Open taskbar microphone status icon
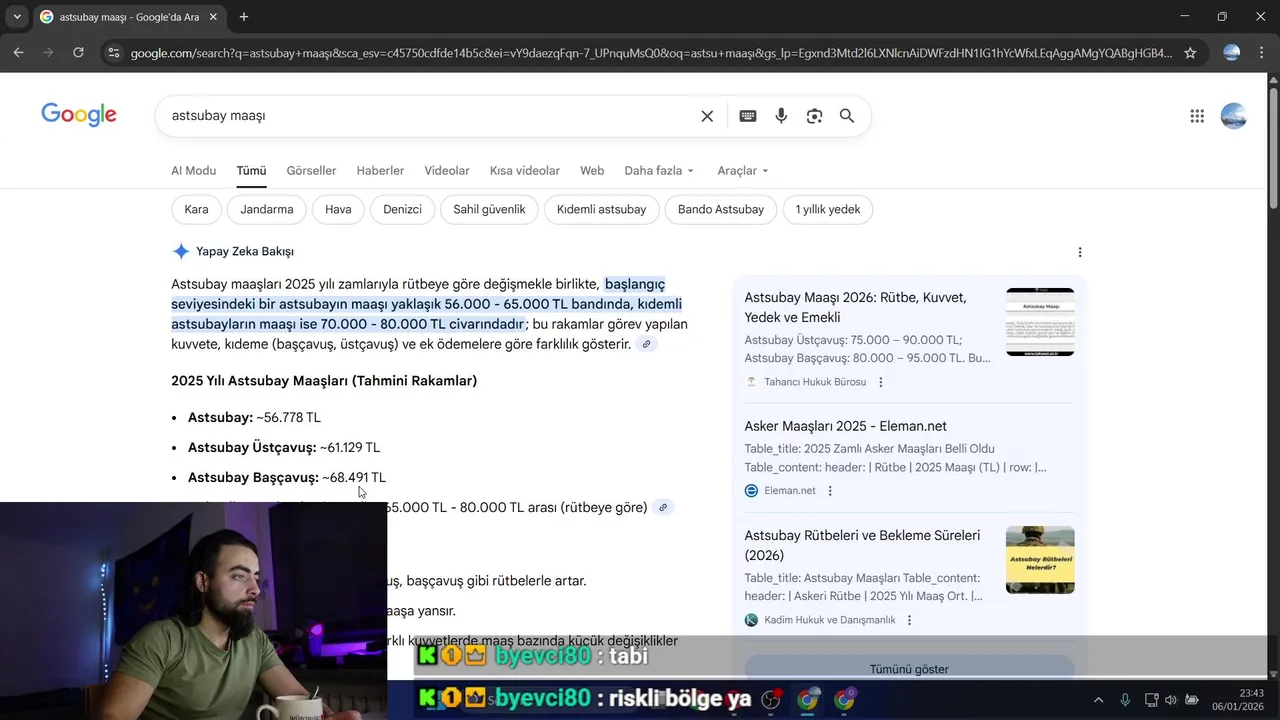1280x720 pixels. point(1125,700)
